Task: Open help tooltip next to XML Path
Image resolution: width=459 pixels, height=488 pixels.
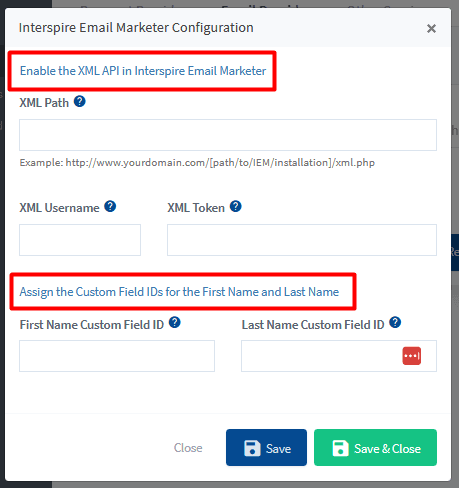Action: (x=80, y=101)
